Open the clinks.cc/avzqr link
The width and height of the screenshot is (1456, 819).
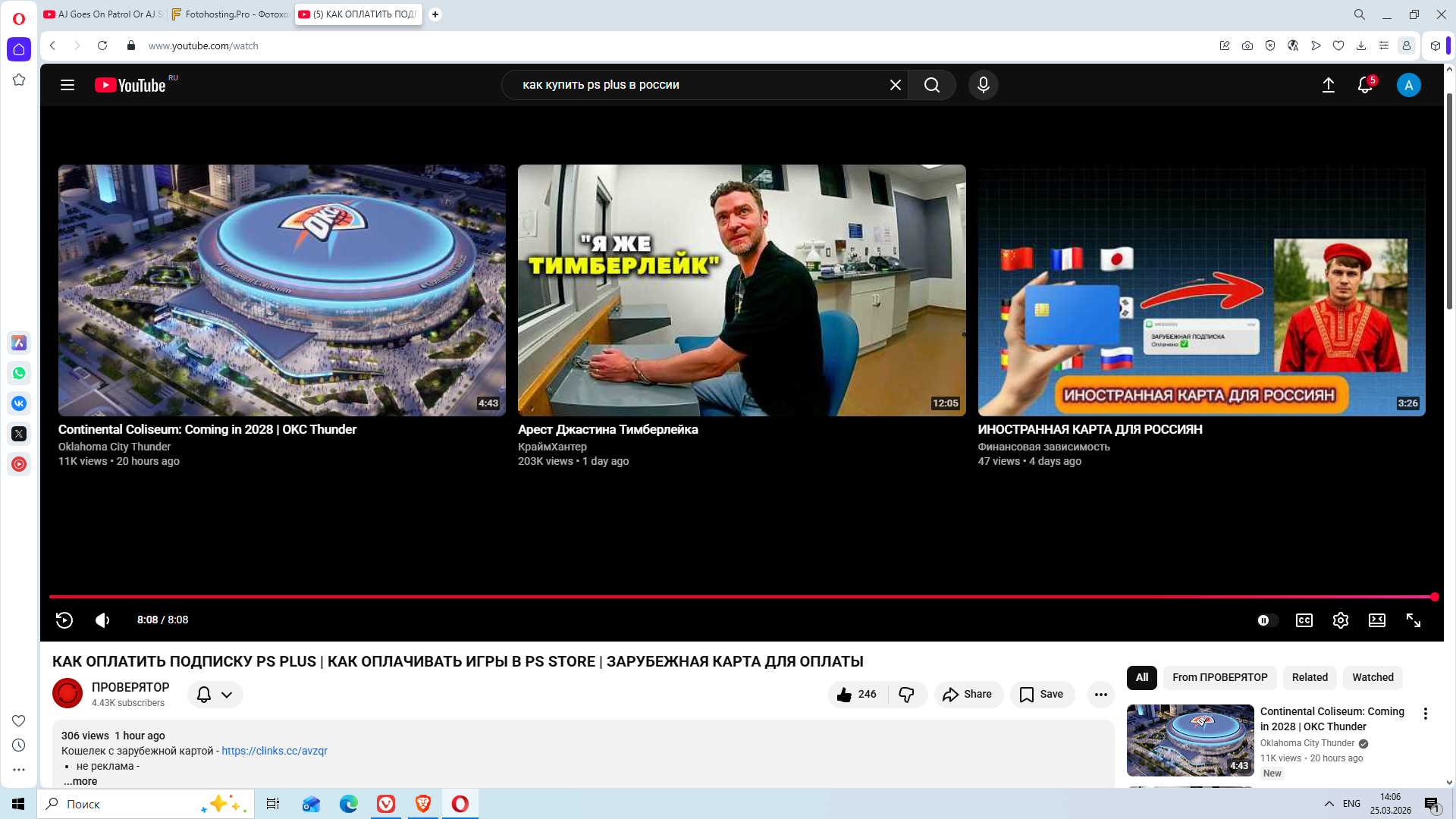(275, 751)
